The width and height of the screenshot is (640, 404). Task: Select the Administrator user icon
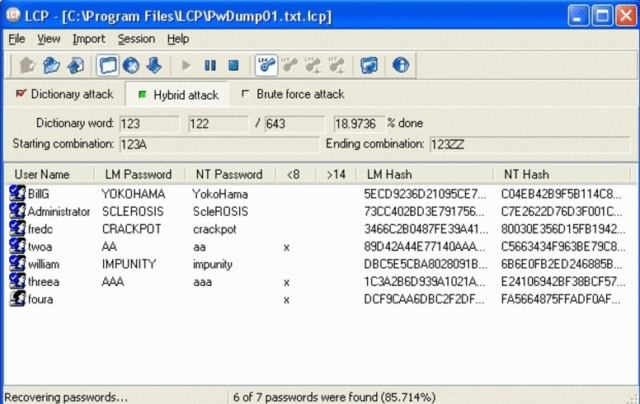(17, 211)
